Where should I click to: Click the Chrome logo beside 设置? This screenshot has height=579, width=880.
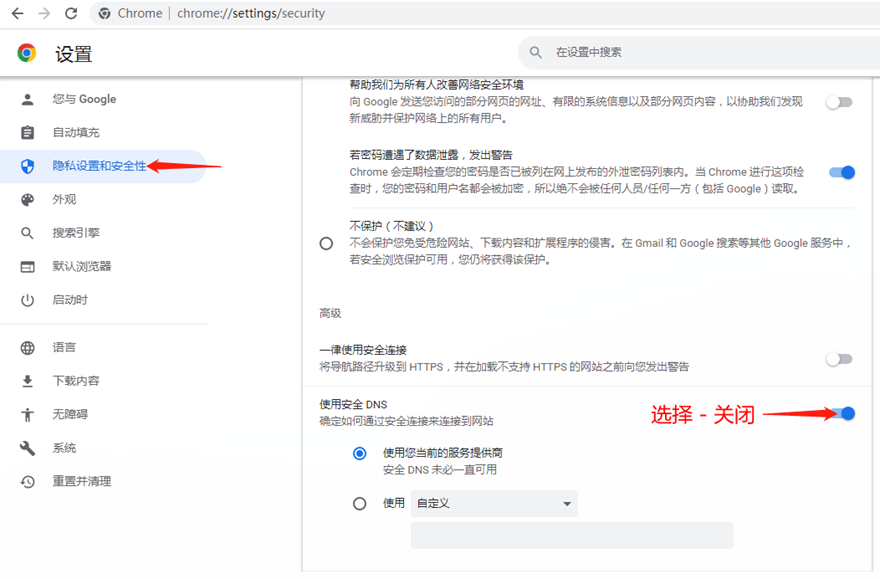[27, 53]
